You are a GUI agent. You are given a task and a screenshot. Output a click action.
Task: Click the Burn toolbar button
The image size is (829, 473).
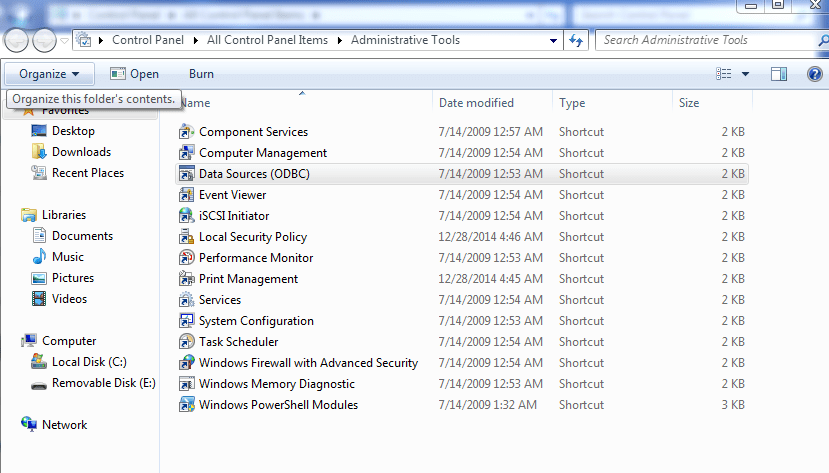pyautogui.click(x=201, y=74)
